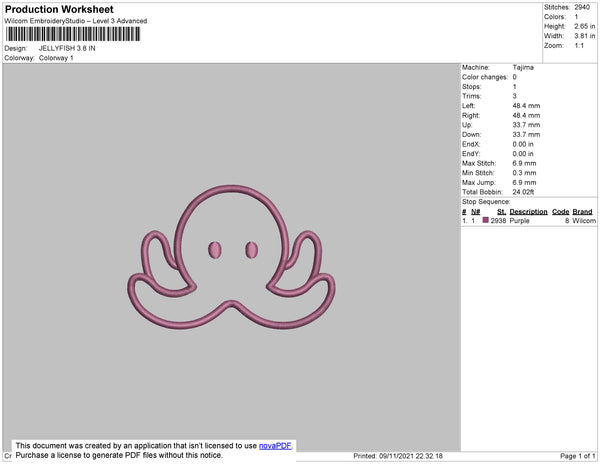Click the 'Page 1 of 1' footer

[578, 456]
